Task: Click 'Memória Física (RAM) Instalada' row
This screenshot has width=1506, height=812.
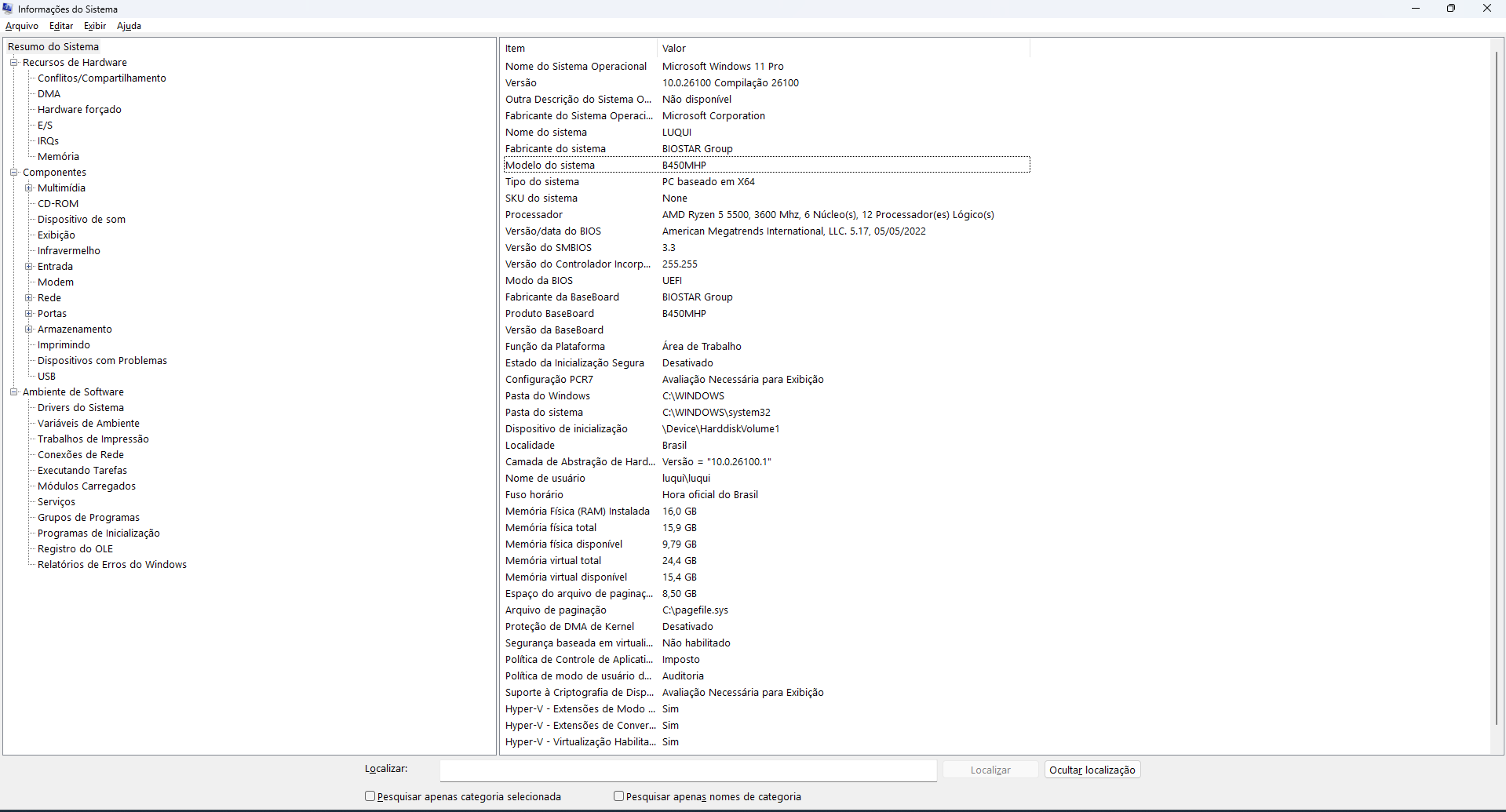Action: 767,512
